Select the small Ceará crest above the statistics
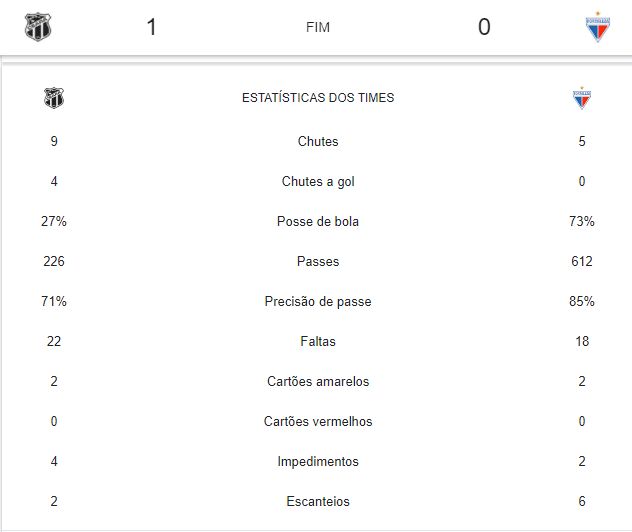This screenshot has height=532, width=632. tap(54, 98)
